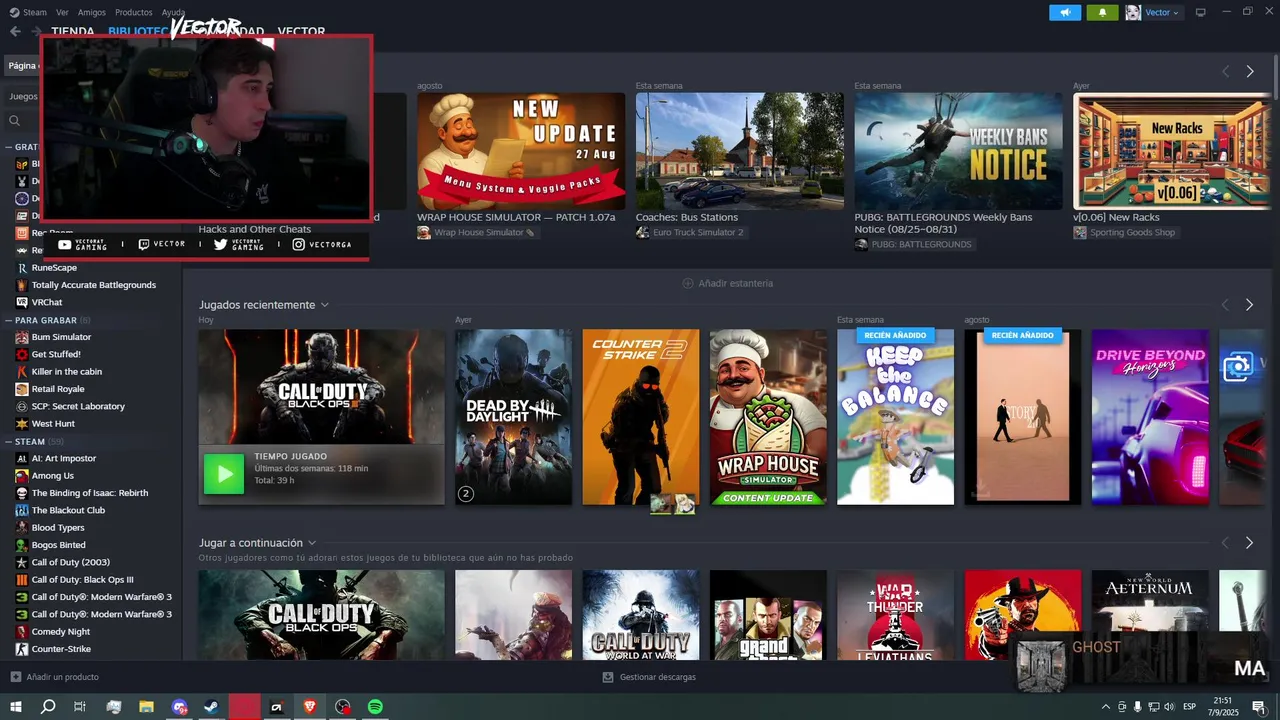
Task: Select The Binding of Isaac: Rebirth
Action: click(x=90, y=493)
